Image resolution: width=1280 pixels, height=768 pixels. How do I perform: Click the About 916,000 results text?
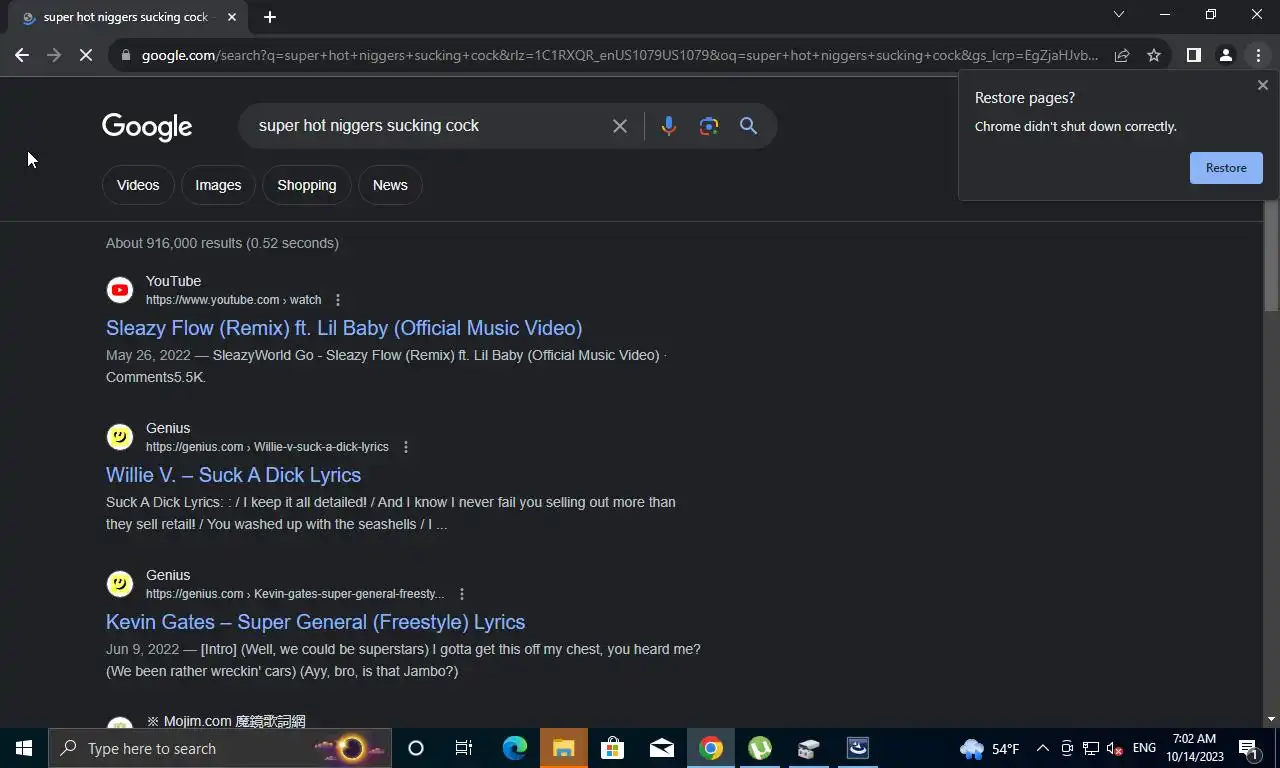click(x=222, y=243)
